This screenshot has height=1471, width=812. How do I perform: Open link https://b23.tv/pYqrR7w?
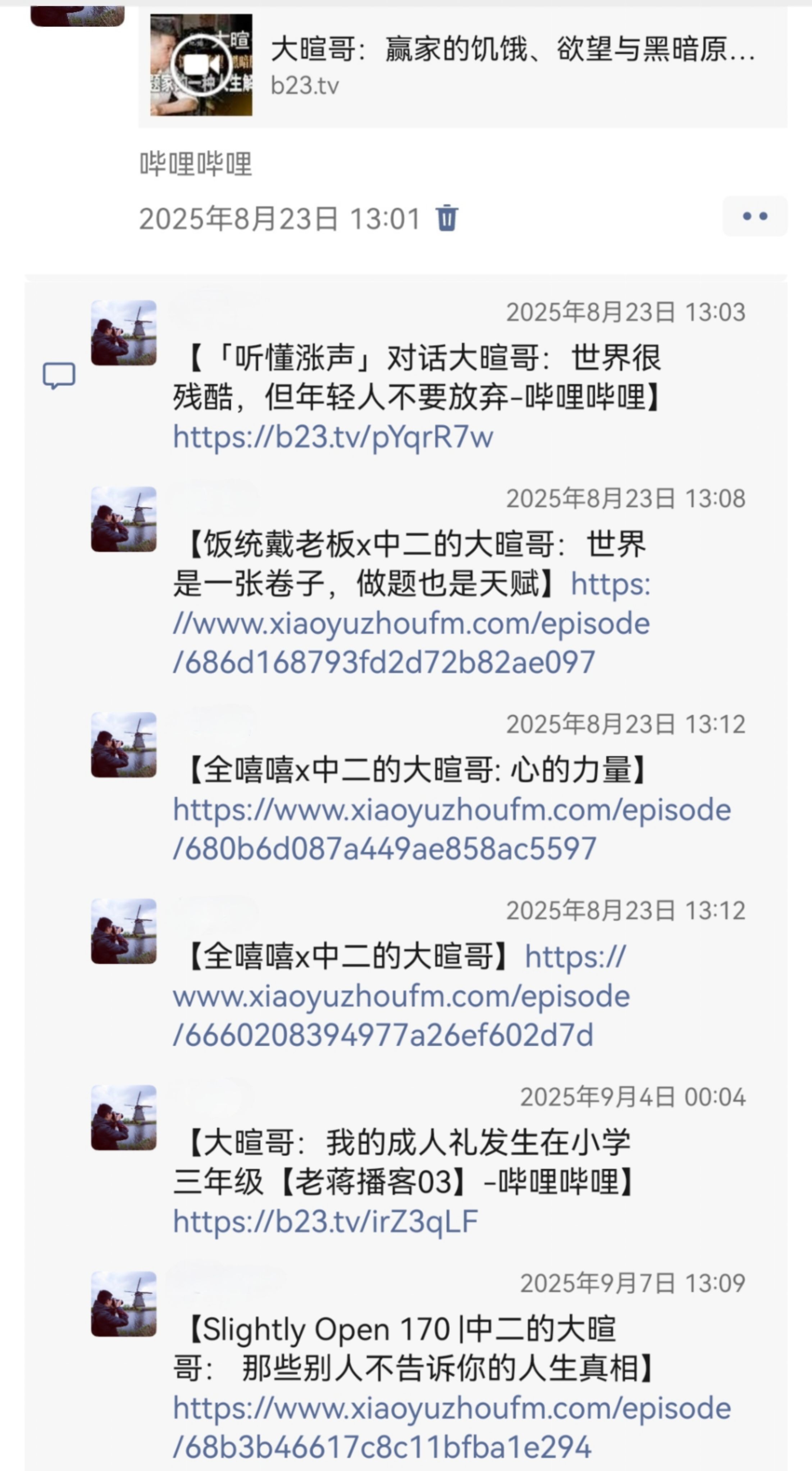pos(333,437)
